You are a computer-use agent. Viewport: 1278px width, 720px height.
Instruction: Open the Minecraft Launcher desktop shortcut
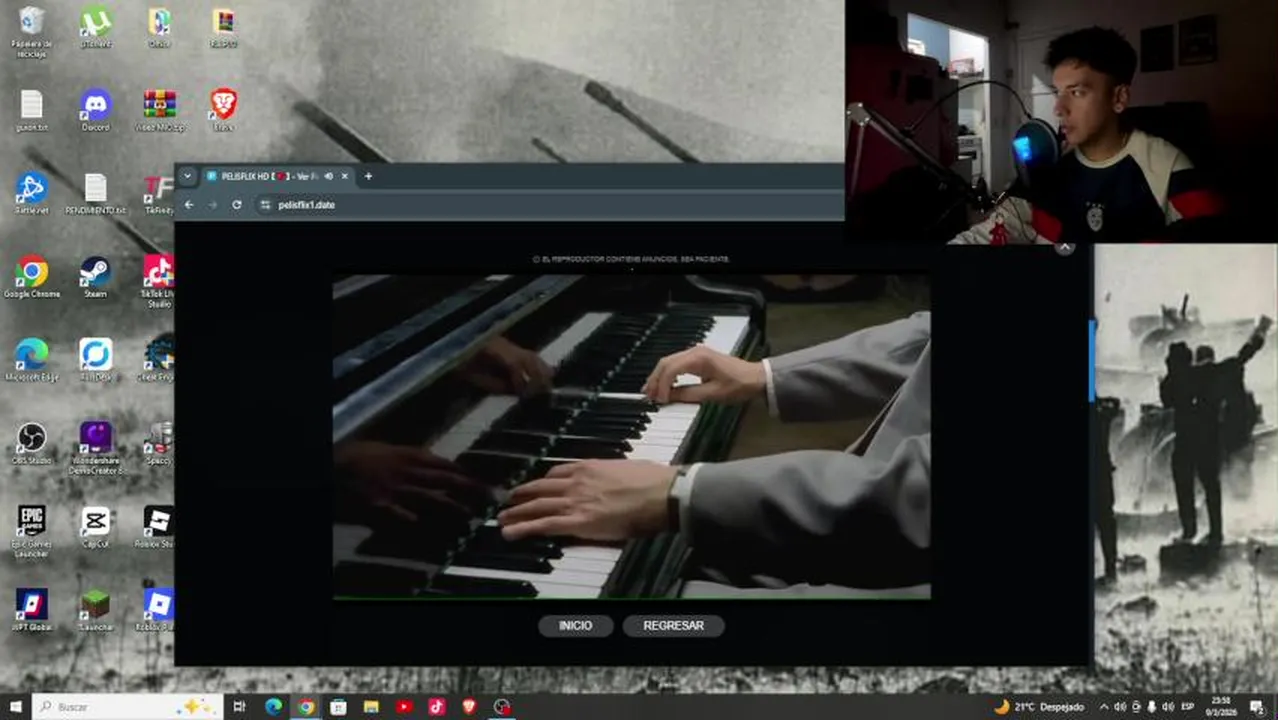(96, 610)
